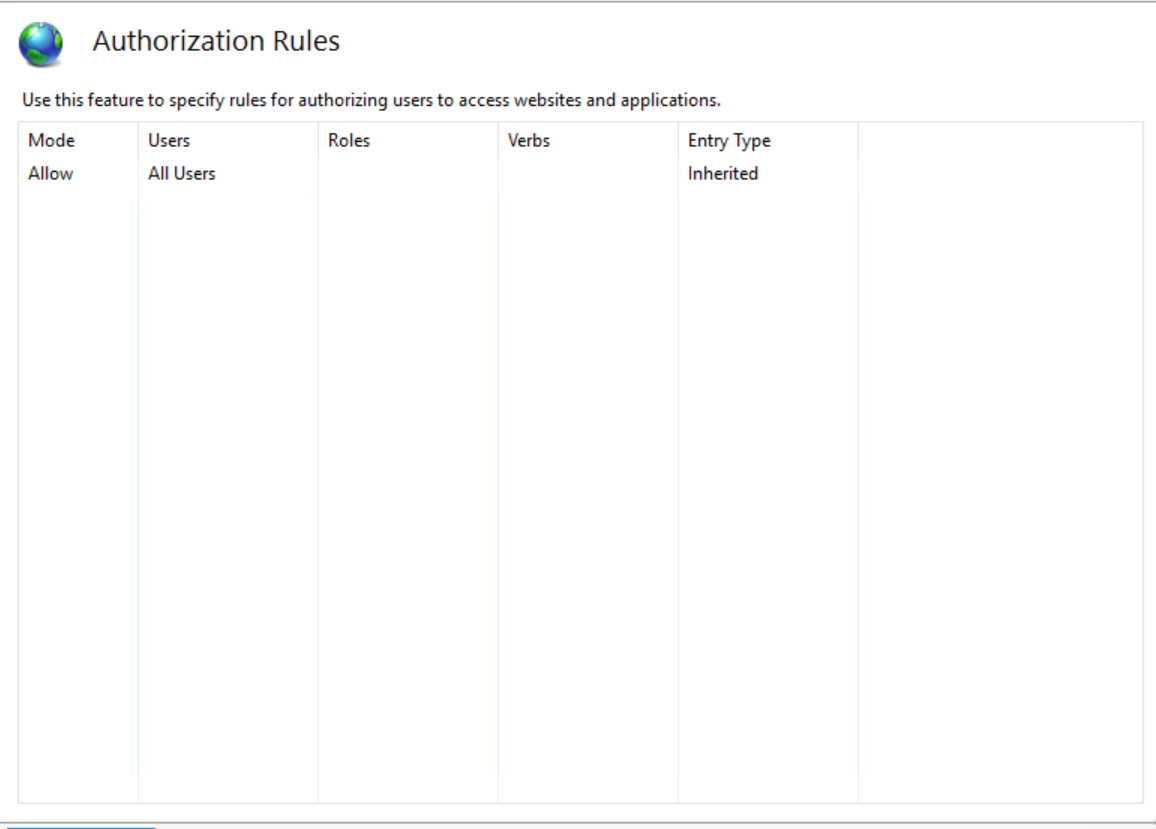Select the Allow rule row
This screenshot has width=1156, height=829.
point(438,173)
